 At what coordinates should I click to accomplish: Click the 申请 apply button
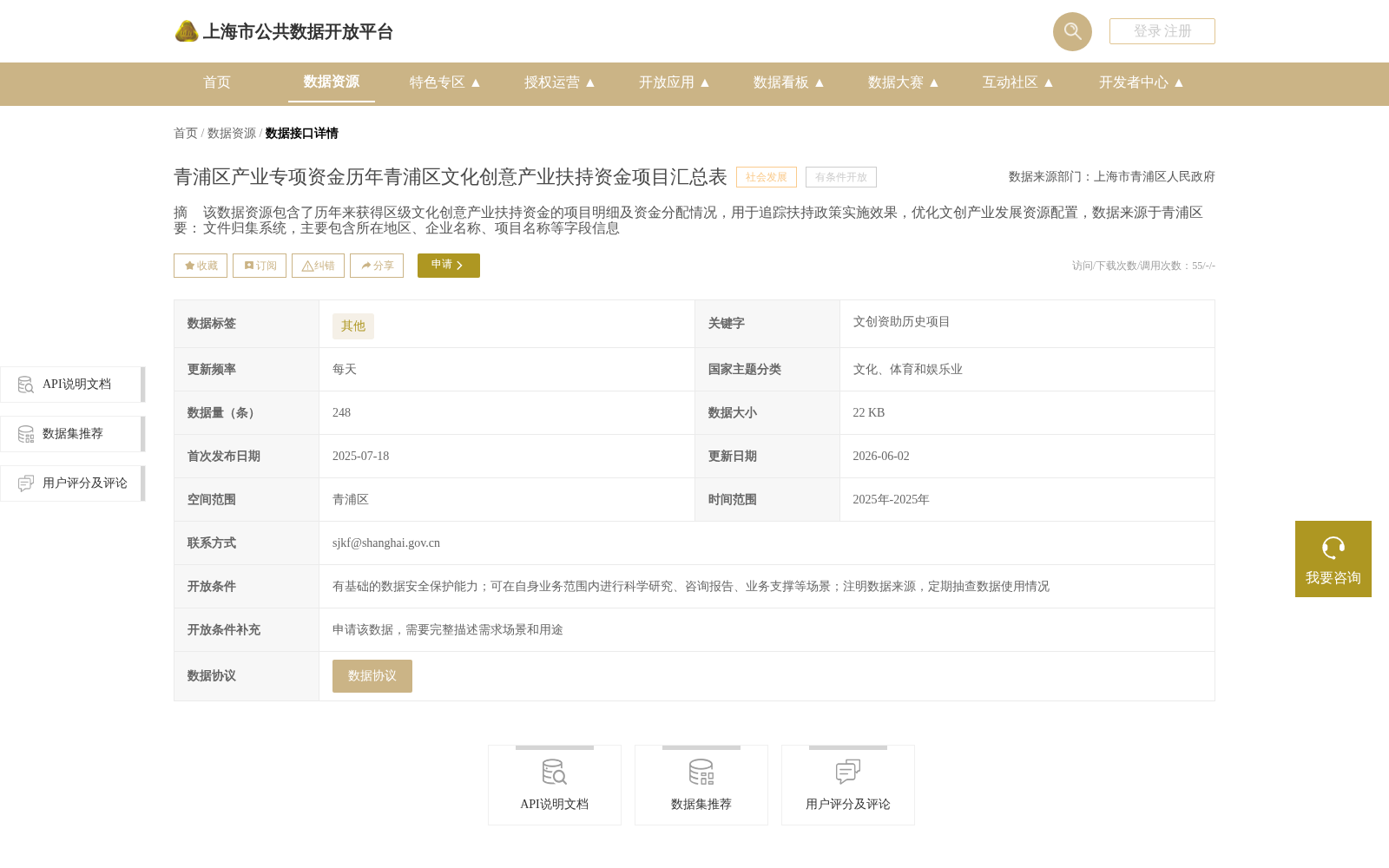[x=449, y=266]
